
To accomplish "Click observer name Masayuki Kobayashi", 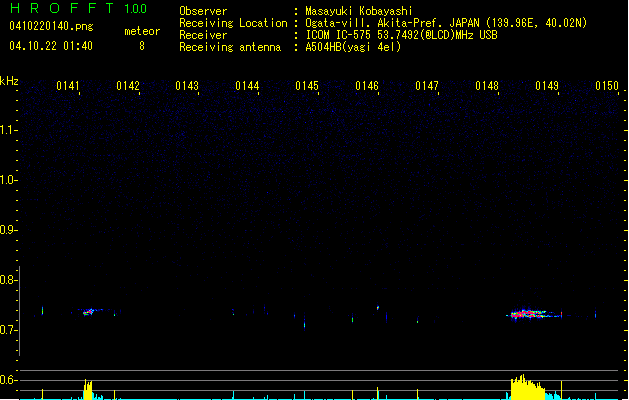I will click(x=359, y=11).
